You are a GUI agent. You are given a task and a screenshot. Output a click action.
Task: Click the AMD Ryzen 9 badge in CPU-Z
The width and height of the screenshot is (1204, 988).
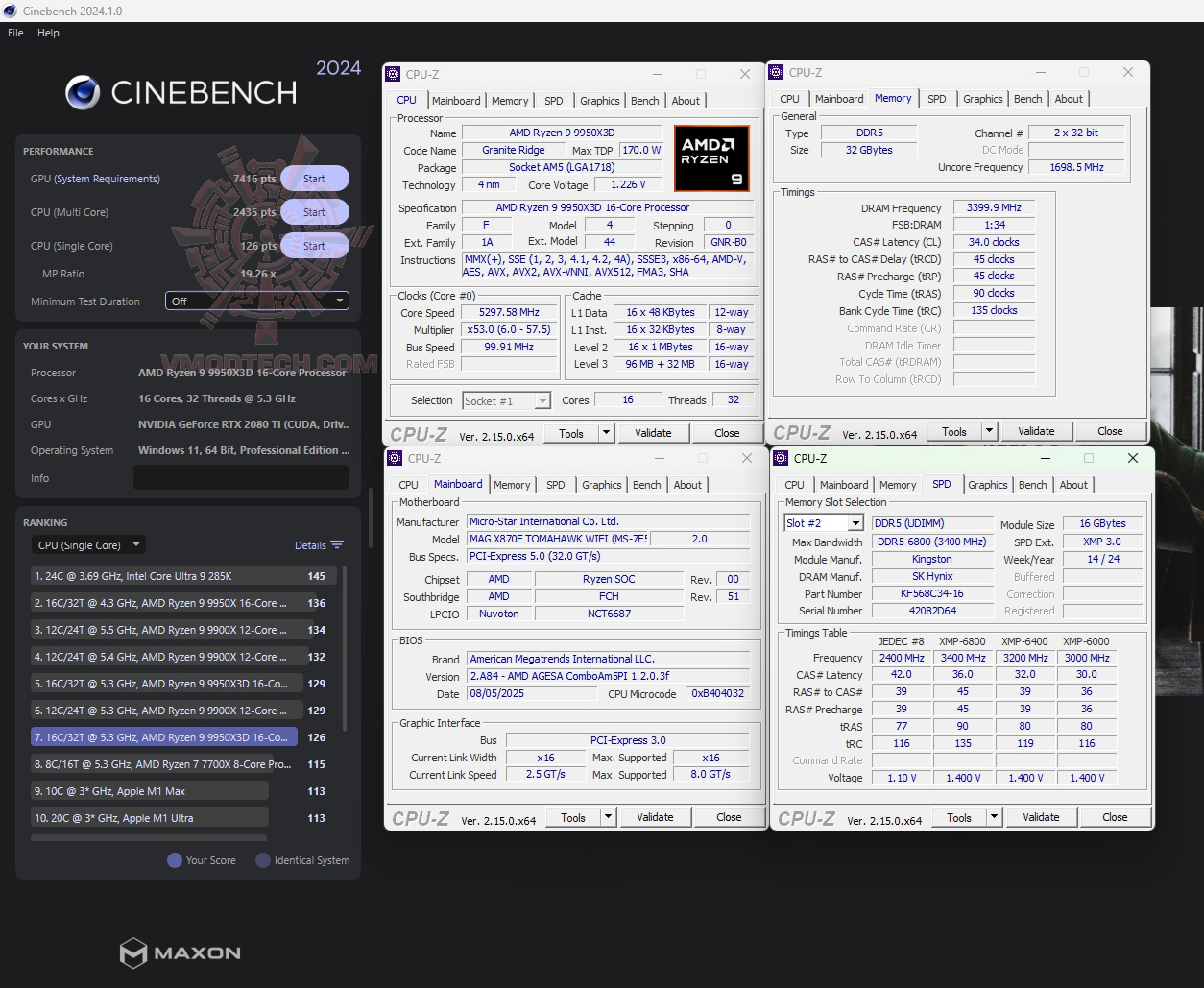pyautogui.click(x=711, y=157)
